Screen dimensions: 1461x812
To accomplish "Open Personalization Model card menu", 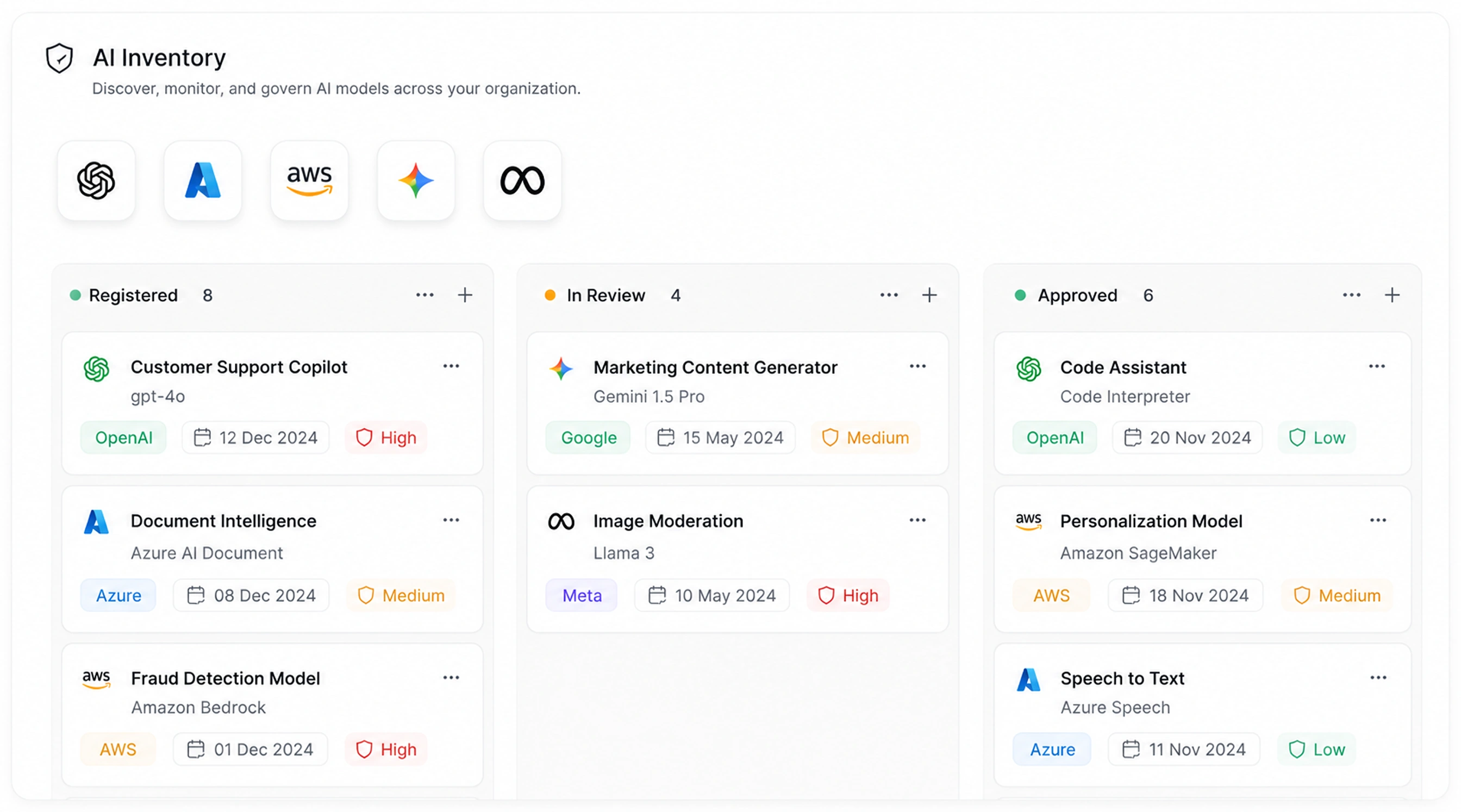I will coord(1378,520).
